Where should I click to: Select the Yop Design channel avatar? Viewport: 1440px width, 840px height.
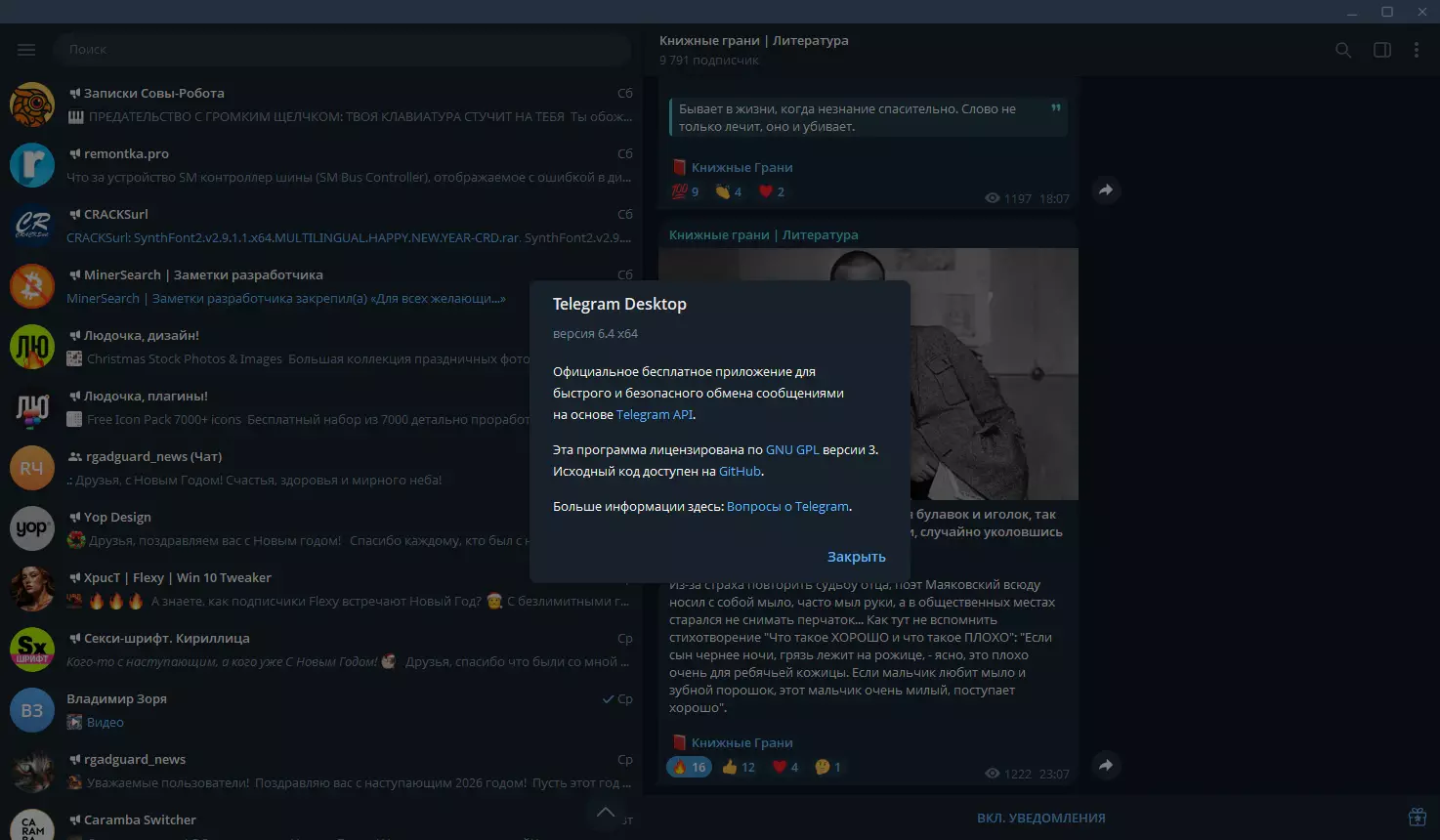point(31,528)
